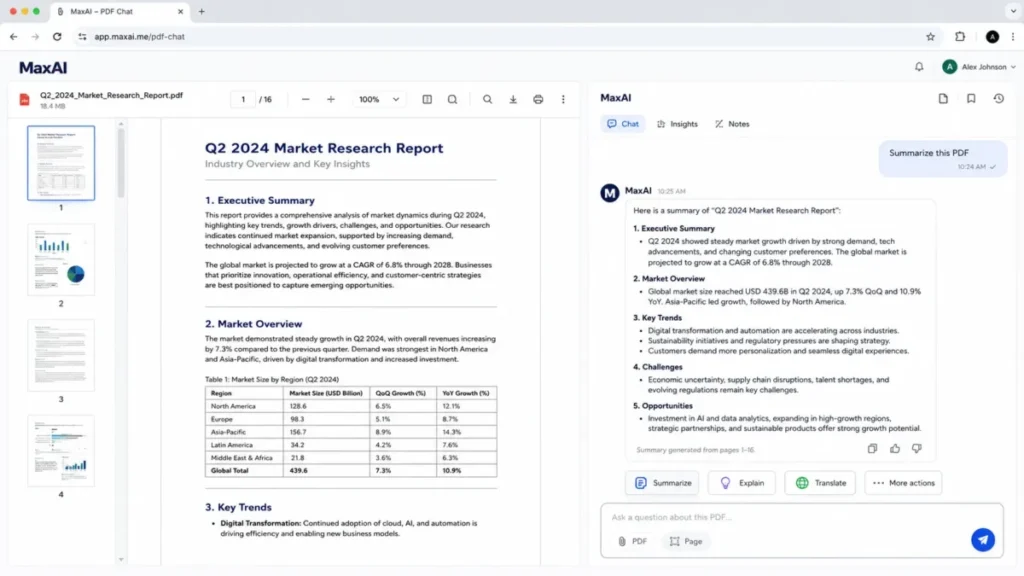Open chat history clock icon
This screenshot has height=576, width=1024.
(999, 99)
